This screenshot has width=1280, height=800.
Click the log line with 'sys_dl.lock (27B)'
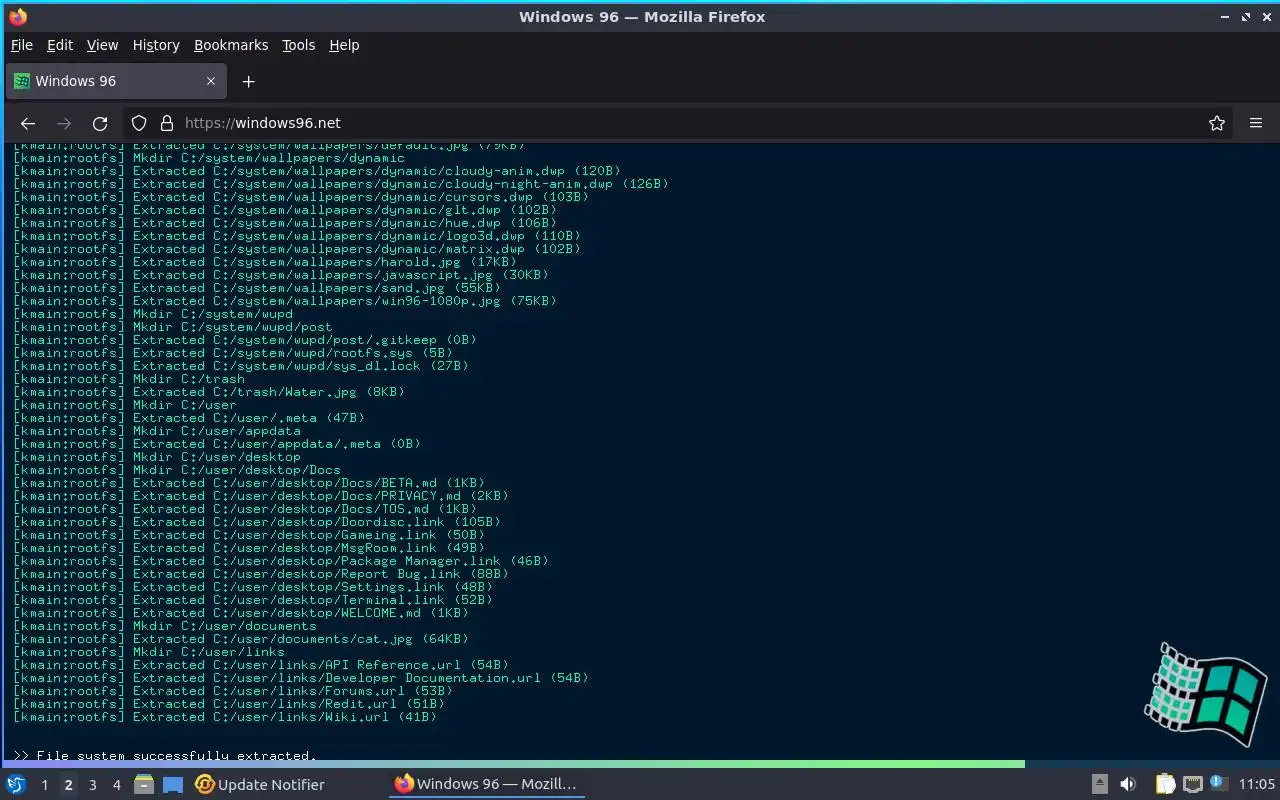point(241,366)
